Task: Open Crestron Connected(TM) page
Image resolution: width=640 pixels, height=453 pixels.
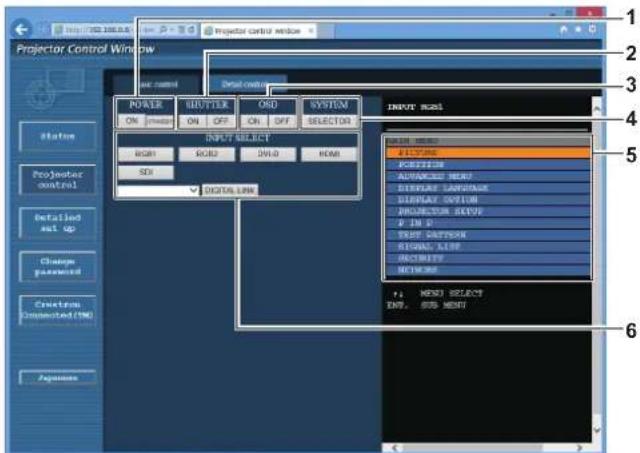Action: coord(58,310)
